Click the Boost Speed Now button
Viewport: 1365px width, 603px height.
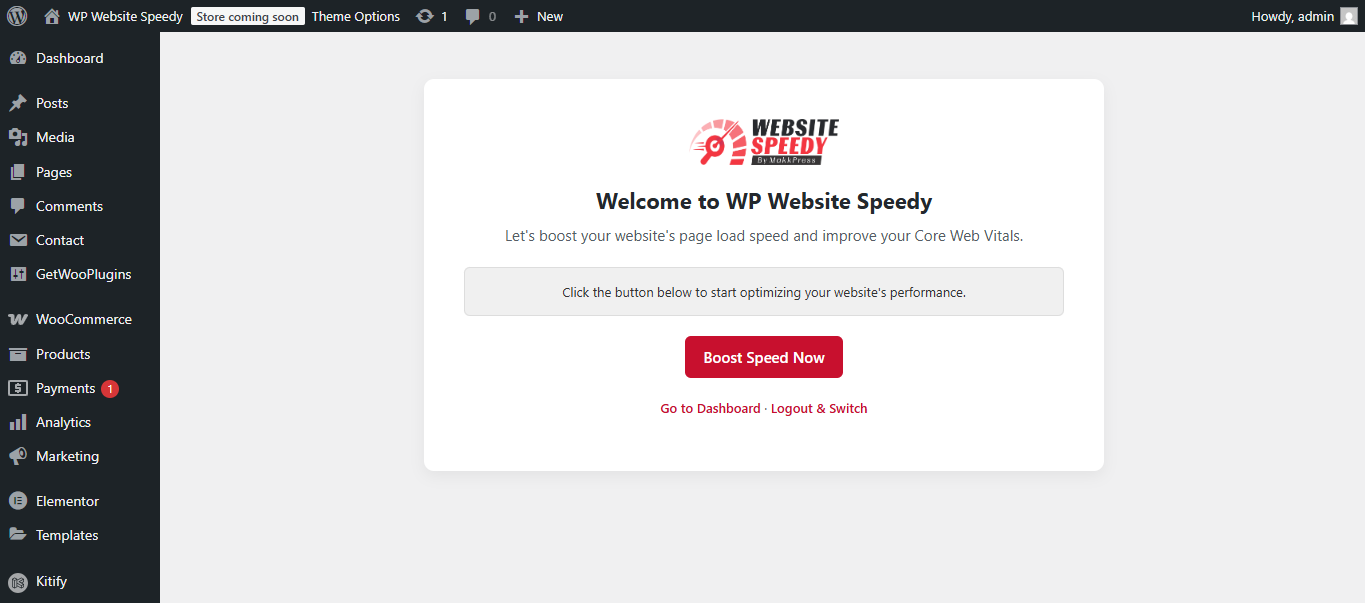click(x=764, y=357)
